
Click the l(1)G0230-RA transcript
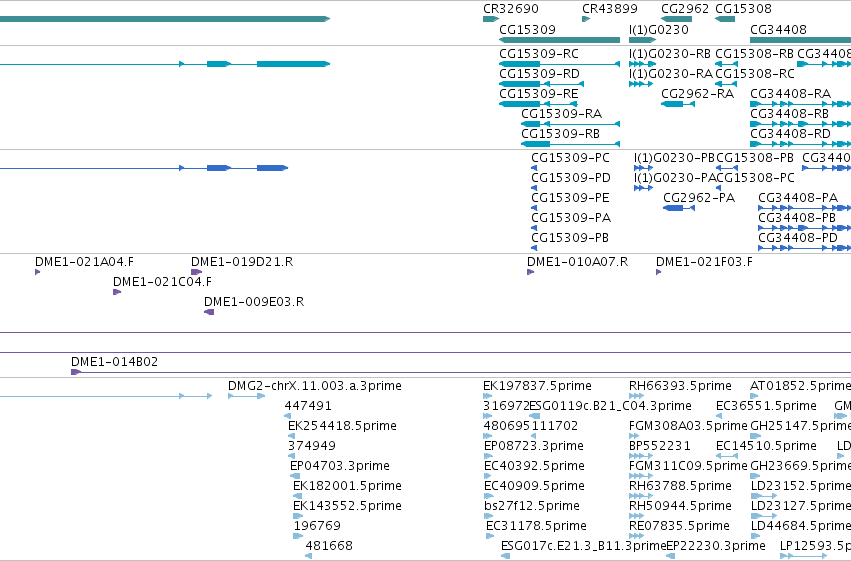click(x=640, y=84)
